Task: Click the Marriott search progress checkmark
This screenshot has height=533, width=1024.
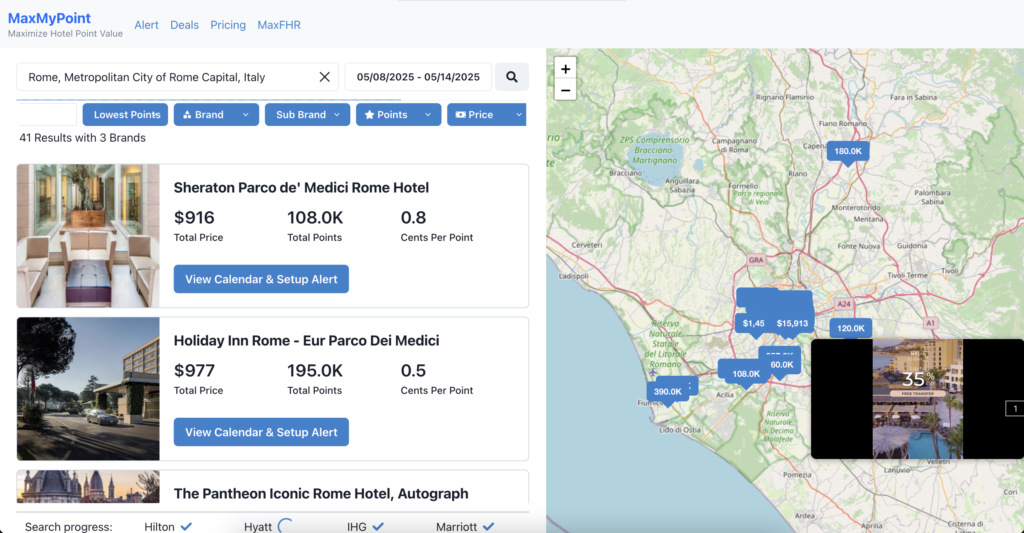Action: [x=488, y=526]
